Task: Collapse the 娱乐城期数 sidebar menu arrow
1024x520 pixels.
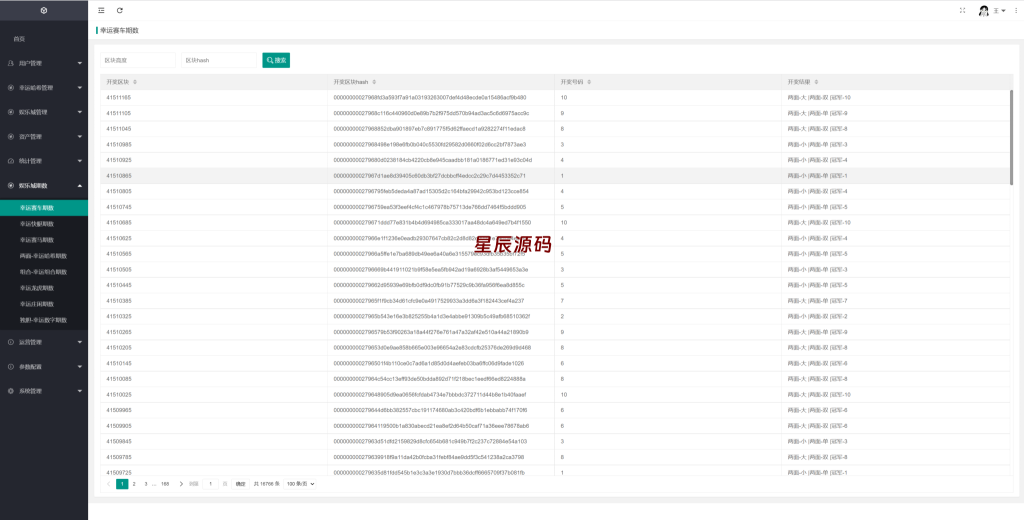Action: pos(80,186)
